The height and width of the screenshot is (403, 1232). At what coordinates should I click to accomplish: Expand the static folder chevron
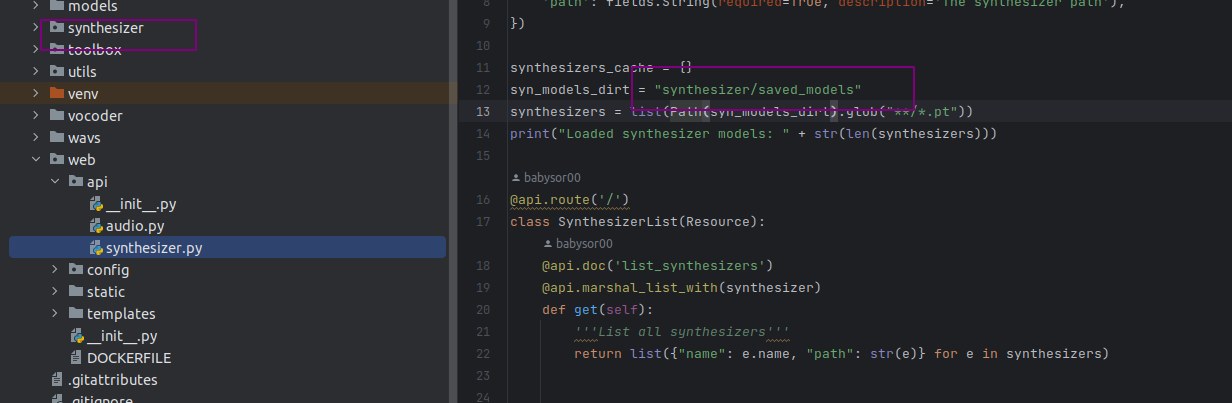[55, 292]
